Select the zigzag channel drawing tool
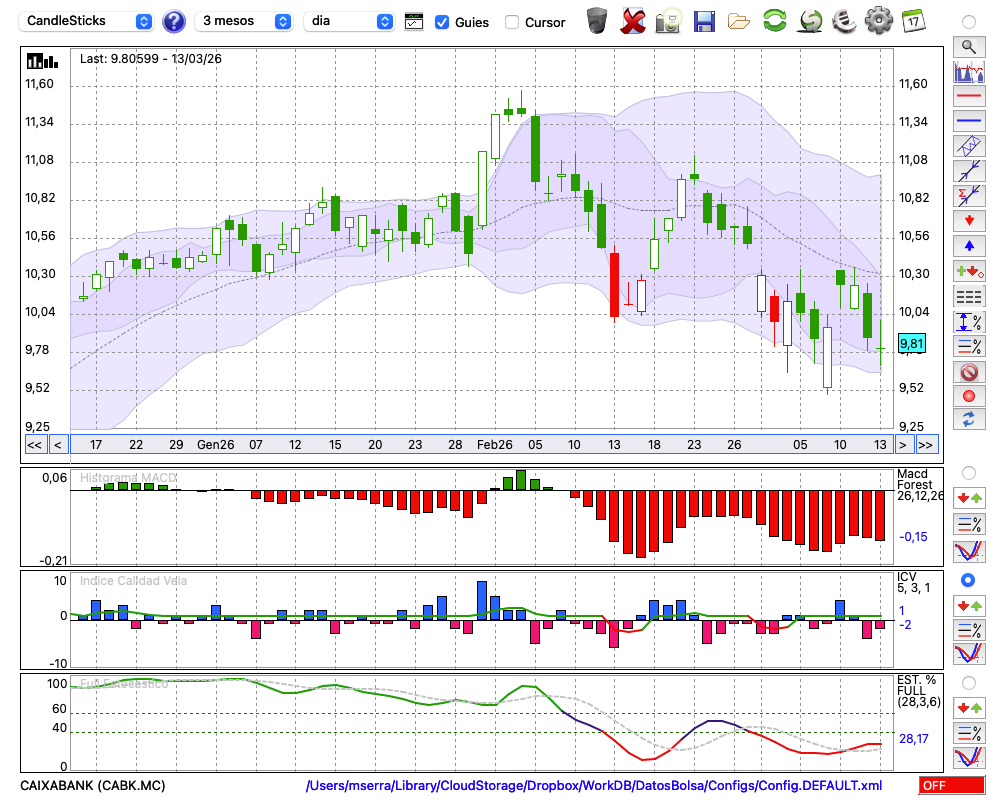This screenshot has height=800, width=1000. pos(969,146)
